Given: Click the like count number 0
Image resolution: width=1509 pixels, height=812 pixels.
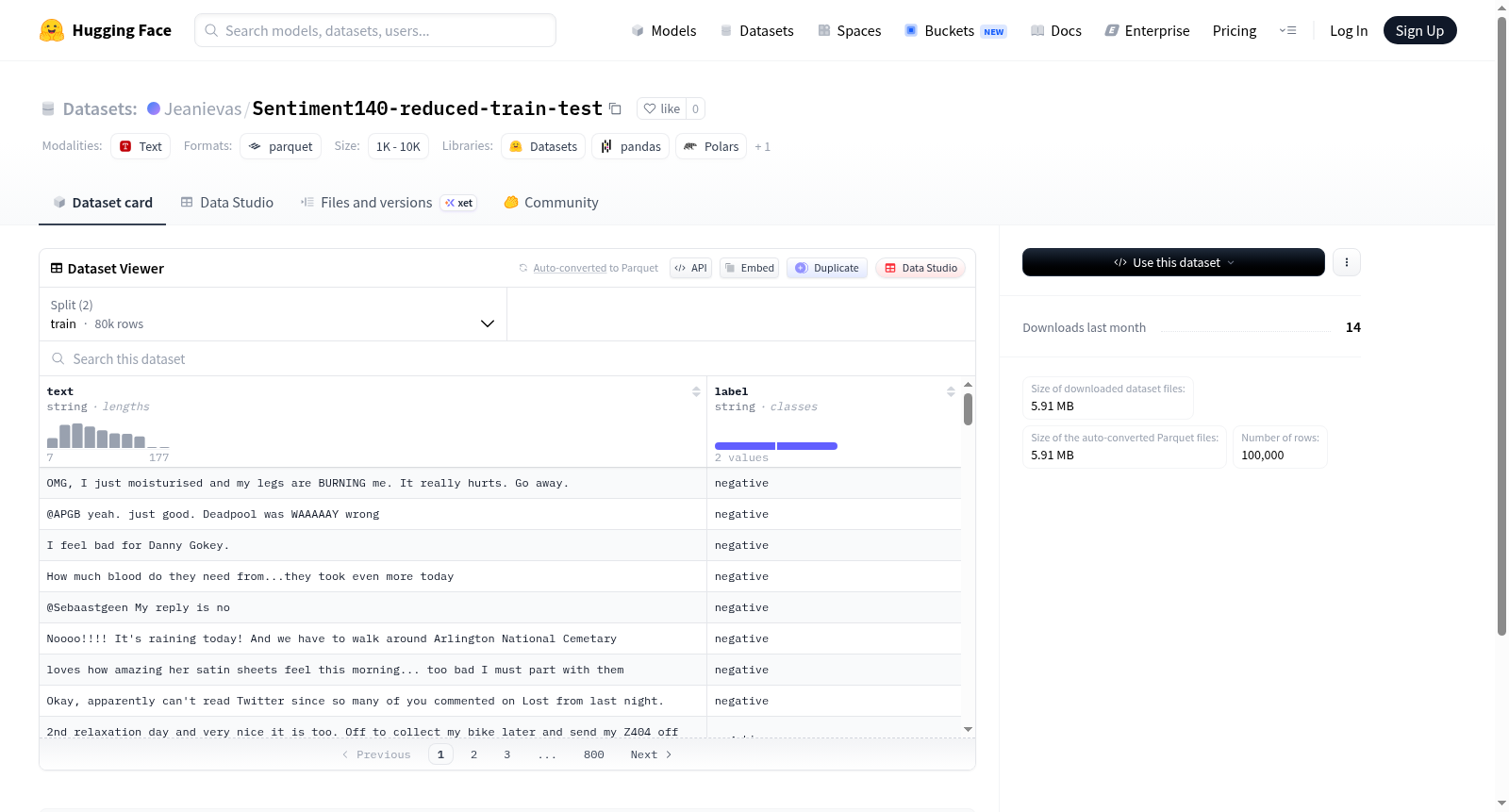Looking at the screenshot, I should pyautogui.click(x=696, y=108).
